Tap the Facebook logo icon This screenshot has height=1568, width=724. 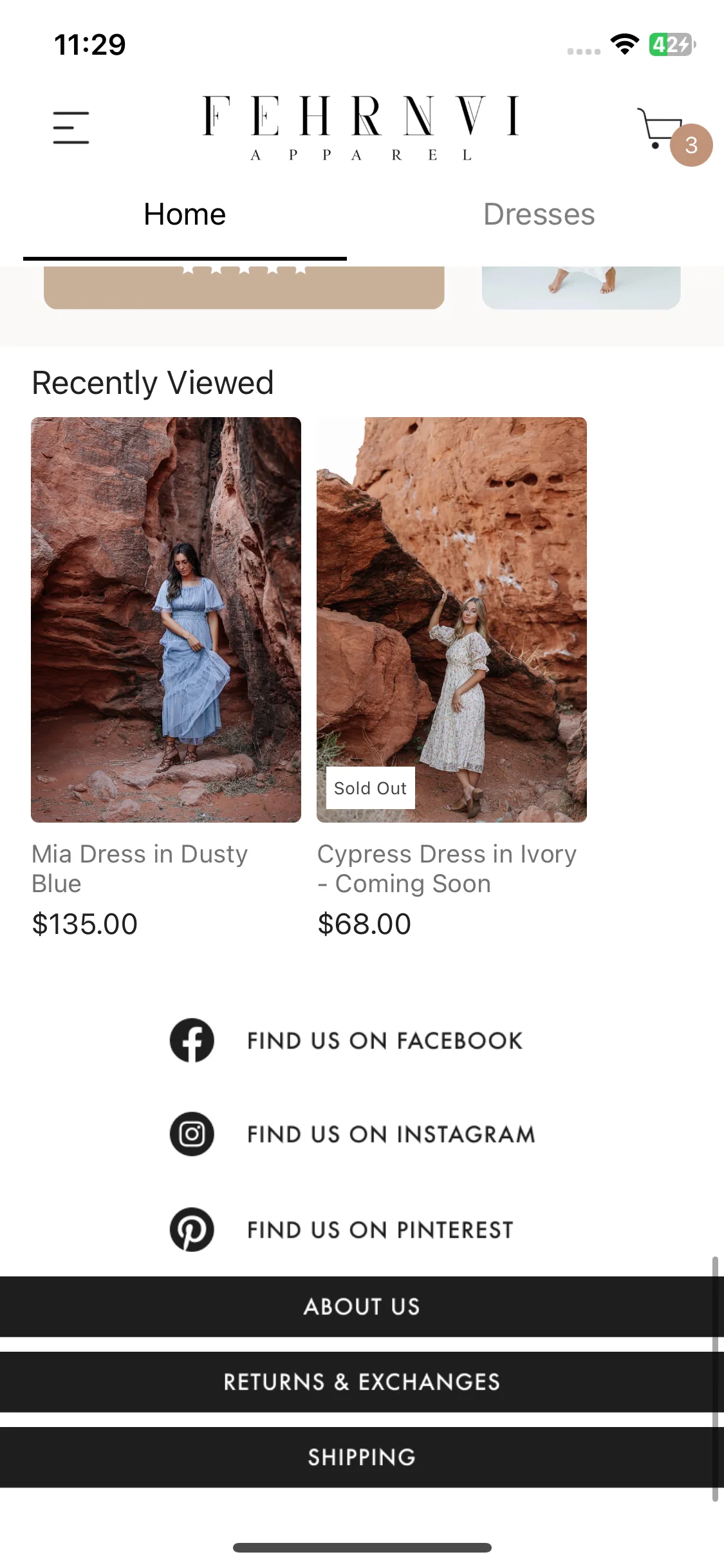tap(192, 1040)
